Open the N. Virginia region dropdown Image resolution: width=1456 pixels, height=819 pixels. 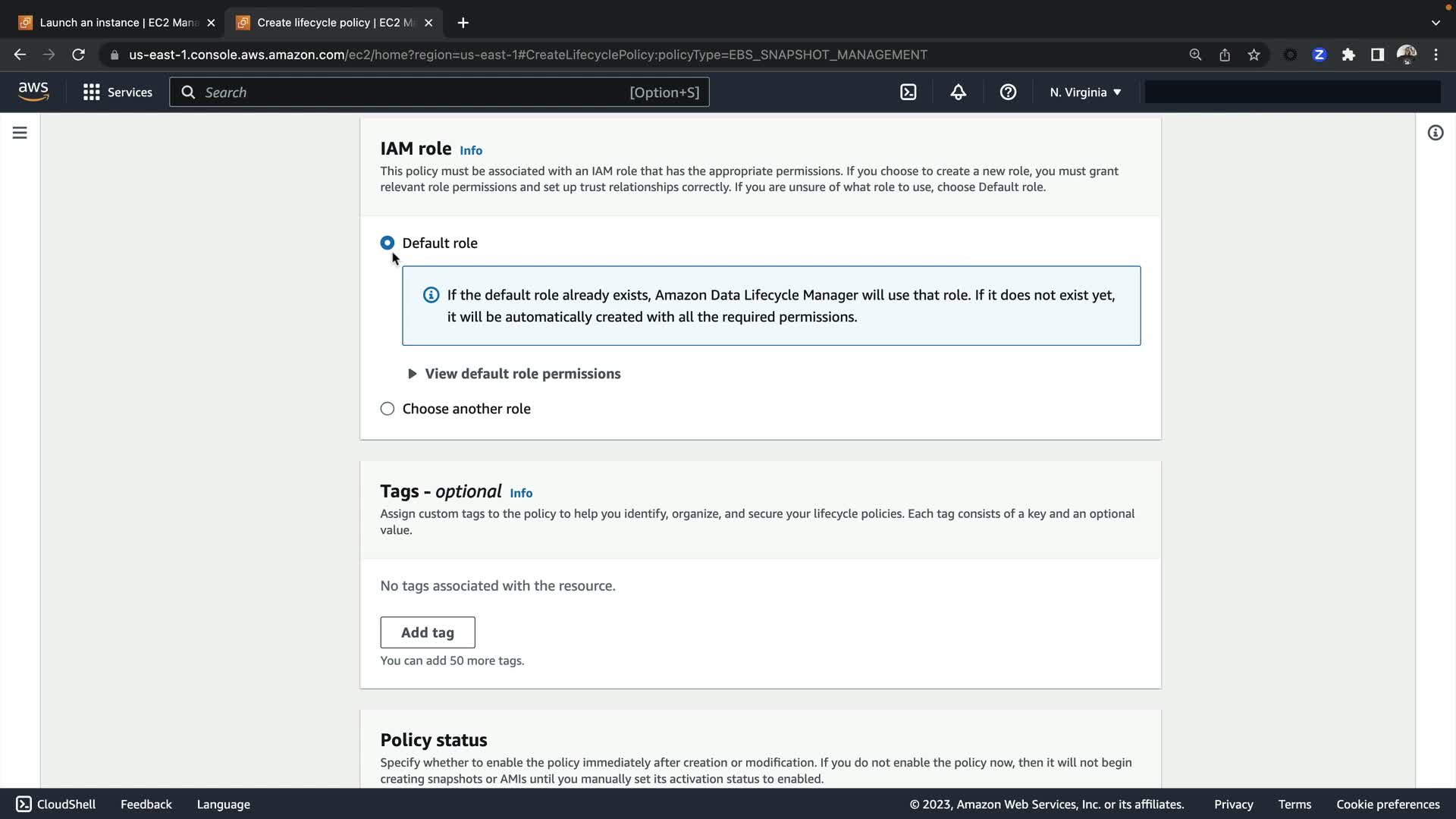(1085, 93)
